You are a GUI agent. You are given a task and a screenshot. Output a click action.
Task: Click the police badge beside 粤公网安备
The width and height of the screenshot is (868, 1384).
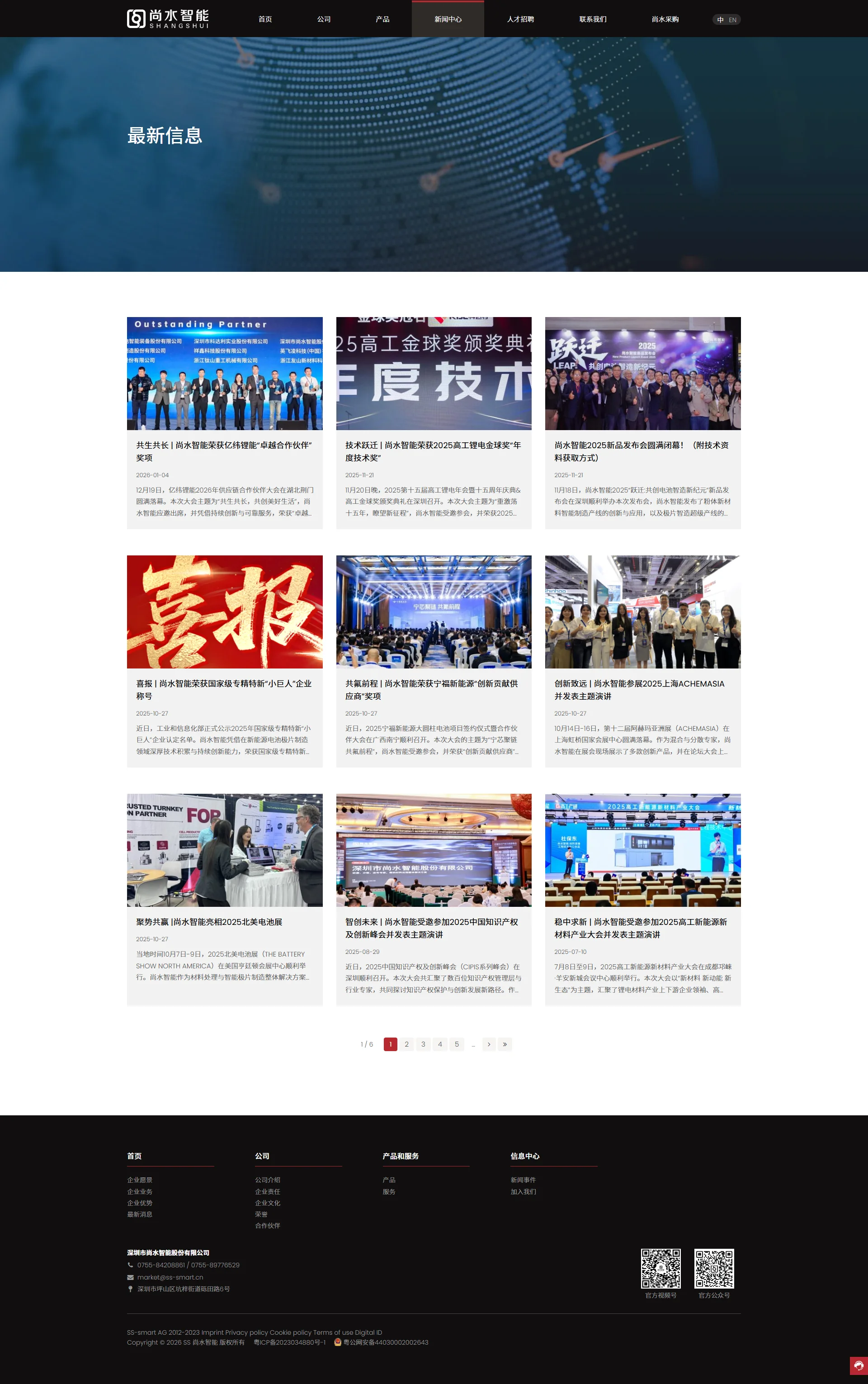coord(338,1342)
